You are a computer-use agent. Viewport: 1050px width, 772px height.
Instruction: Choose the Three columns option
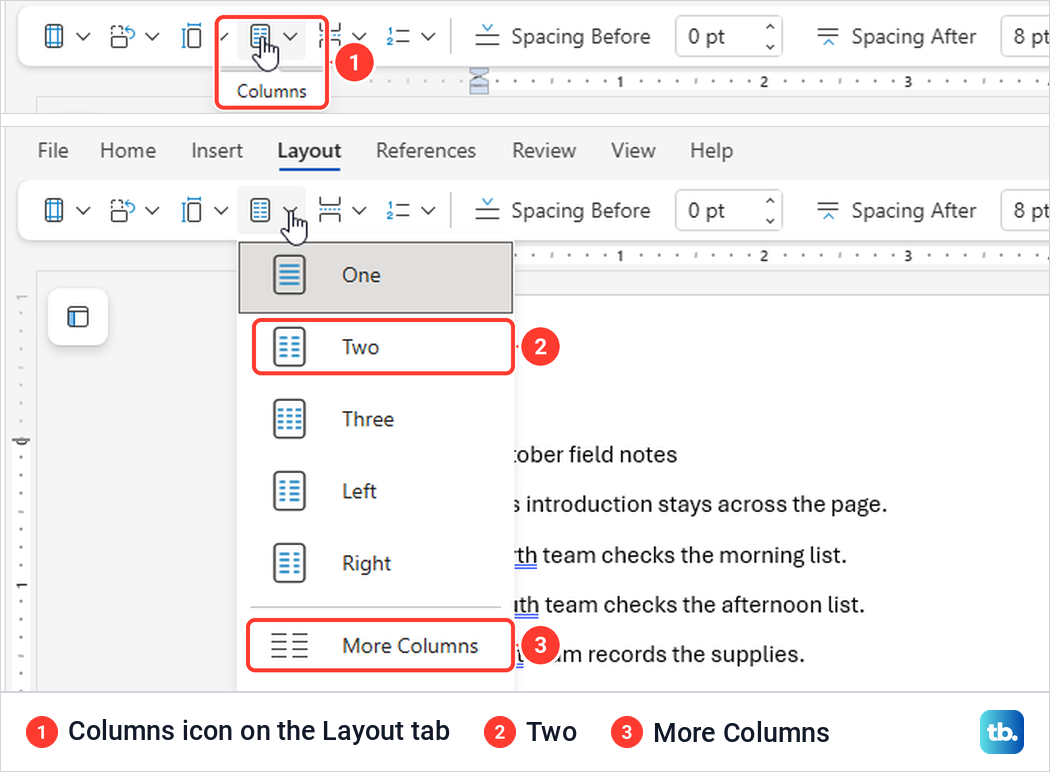tap(376, 419)
